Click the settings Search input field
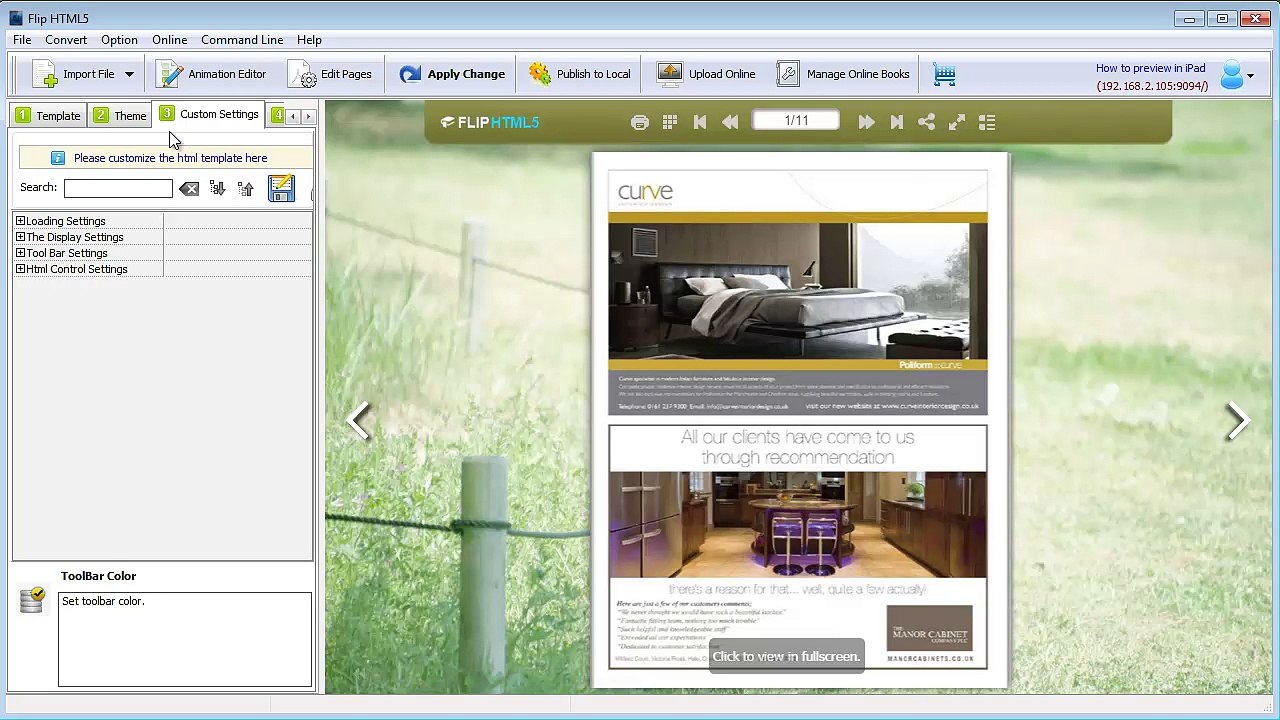 [118, 188]
